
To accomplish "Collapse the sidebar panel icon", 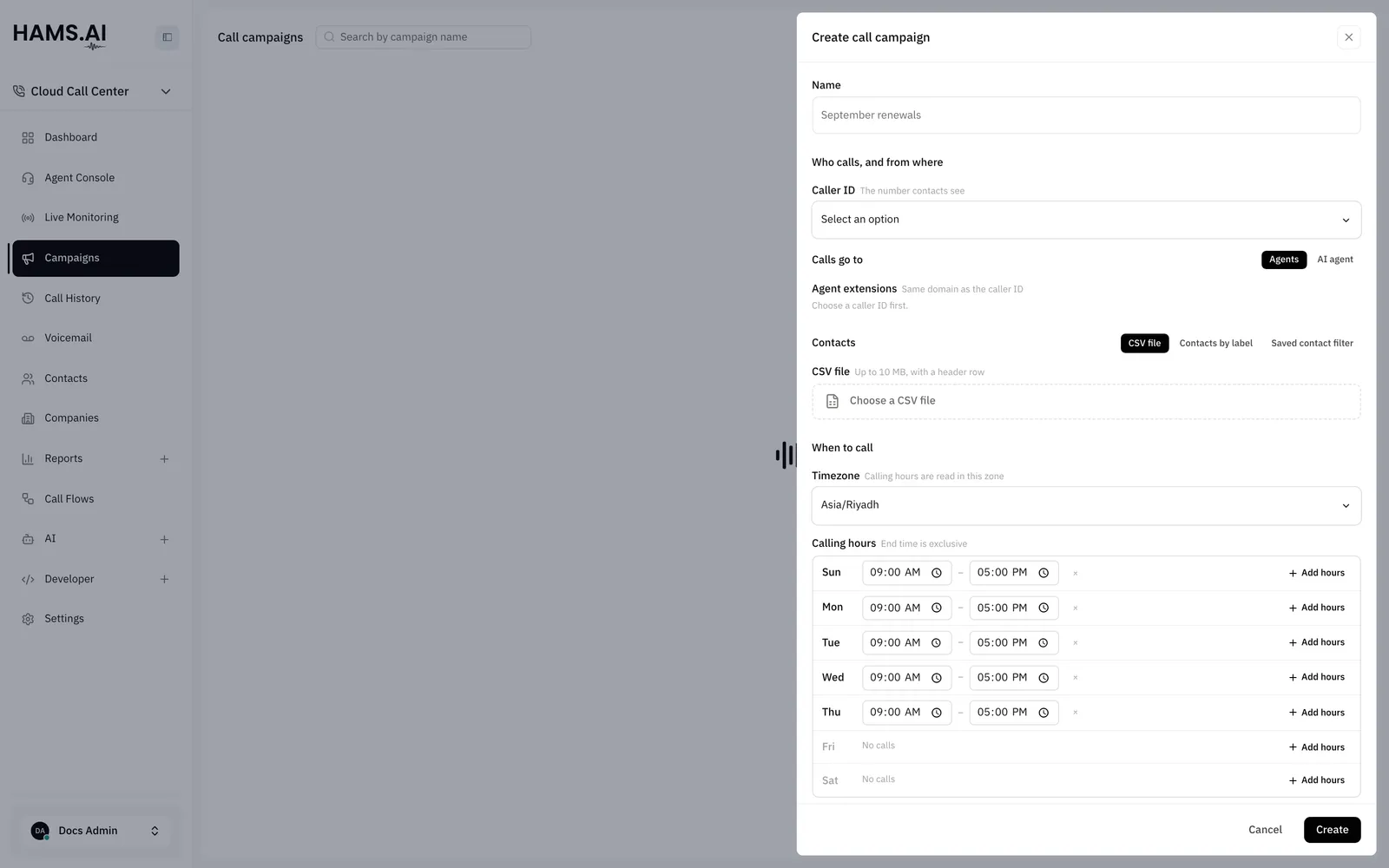I will click(x=168, y=37).
